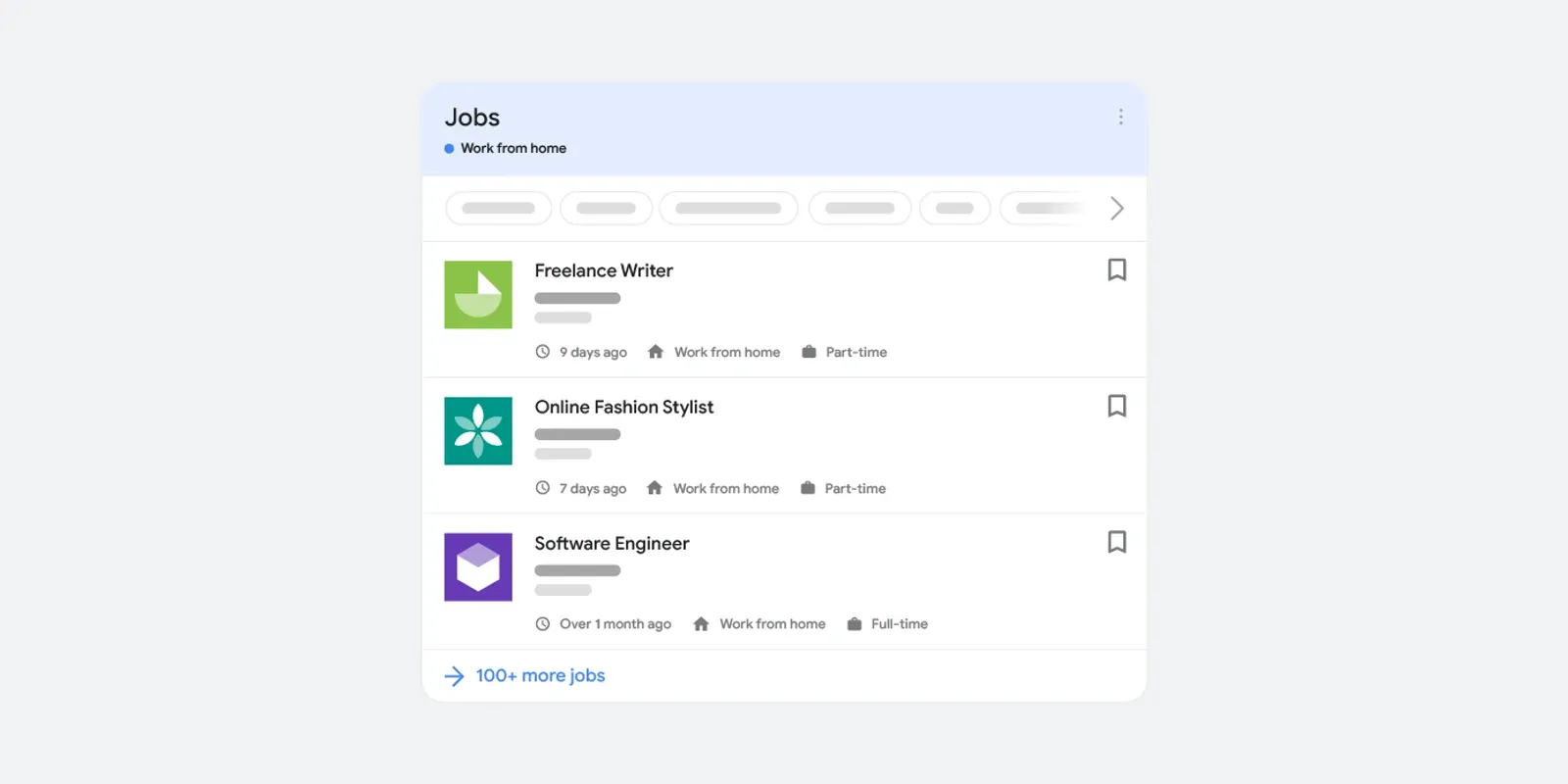Click Part-time label on Freelance Writer
Viewport: 1568px width, 784px height.
point(857,353)
